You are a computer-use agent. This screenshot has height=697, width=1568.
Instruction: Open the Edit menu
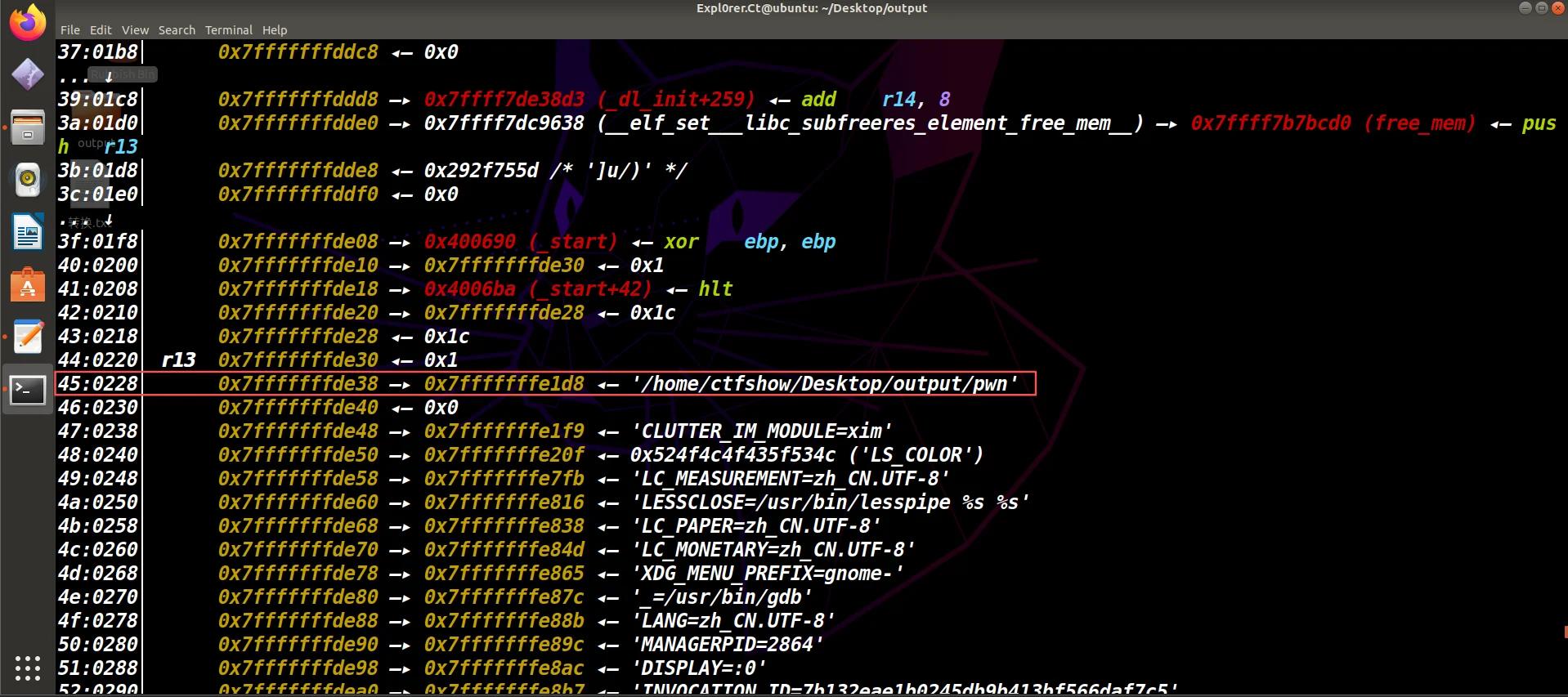pos(101,30)
